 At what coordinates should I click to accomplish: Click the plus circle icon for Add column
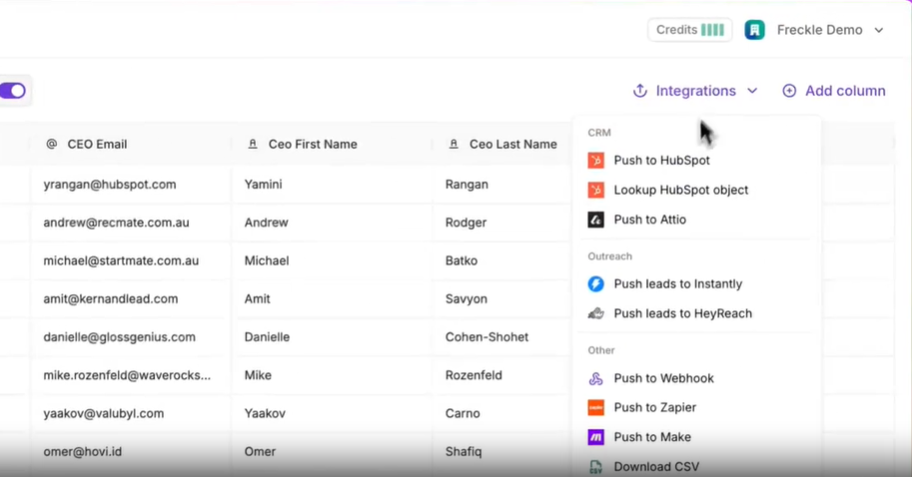pos(789,91)
